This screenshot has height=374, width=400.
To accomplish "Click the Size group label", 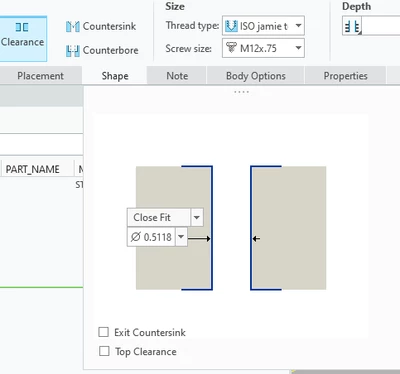I will point(175,6).
